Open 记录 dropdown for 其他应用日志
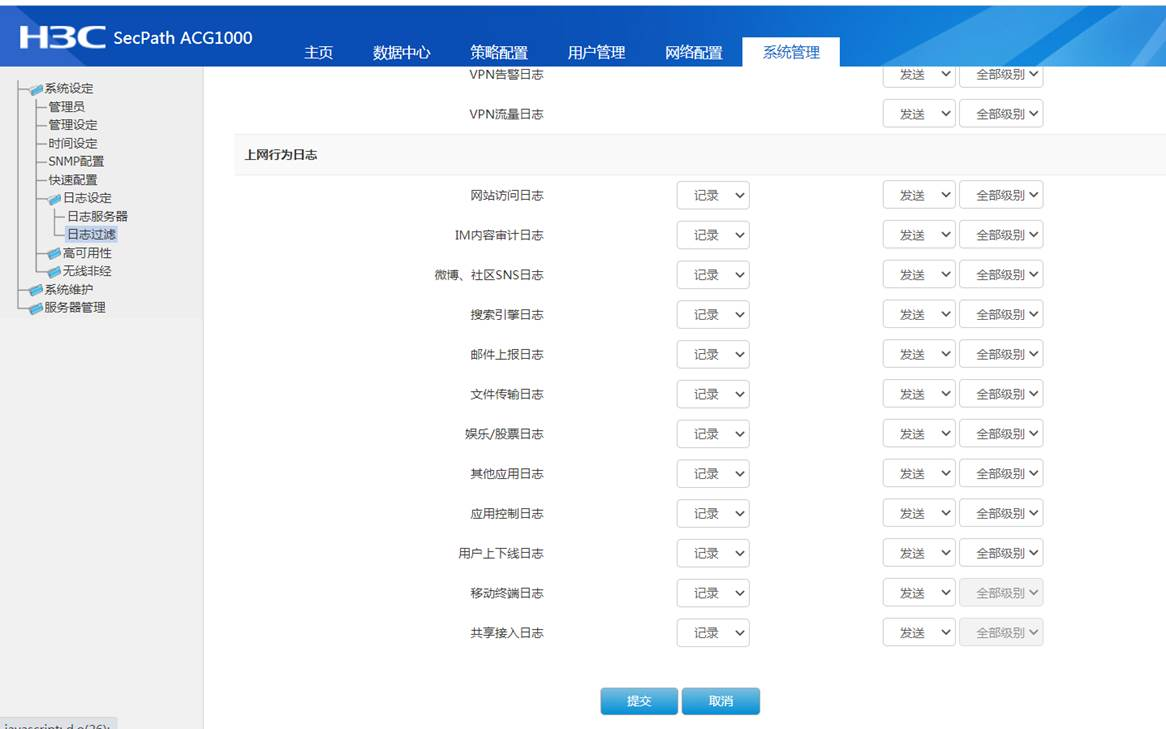This screenshot has height=729, width=1166. pyautogui.click(x=713, y=474)
